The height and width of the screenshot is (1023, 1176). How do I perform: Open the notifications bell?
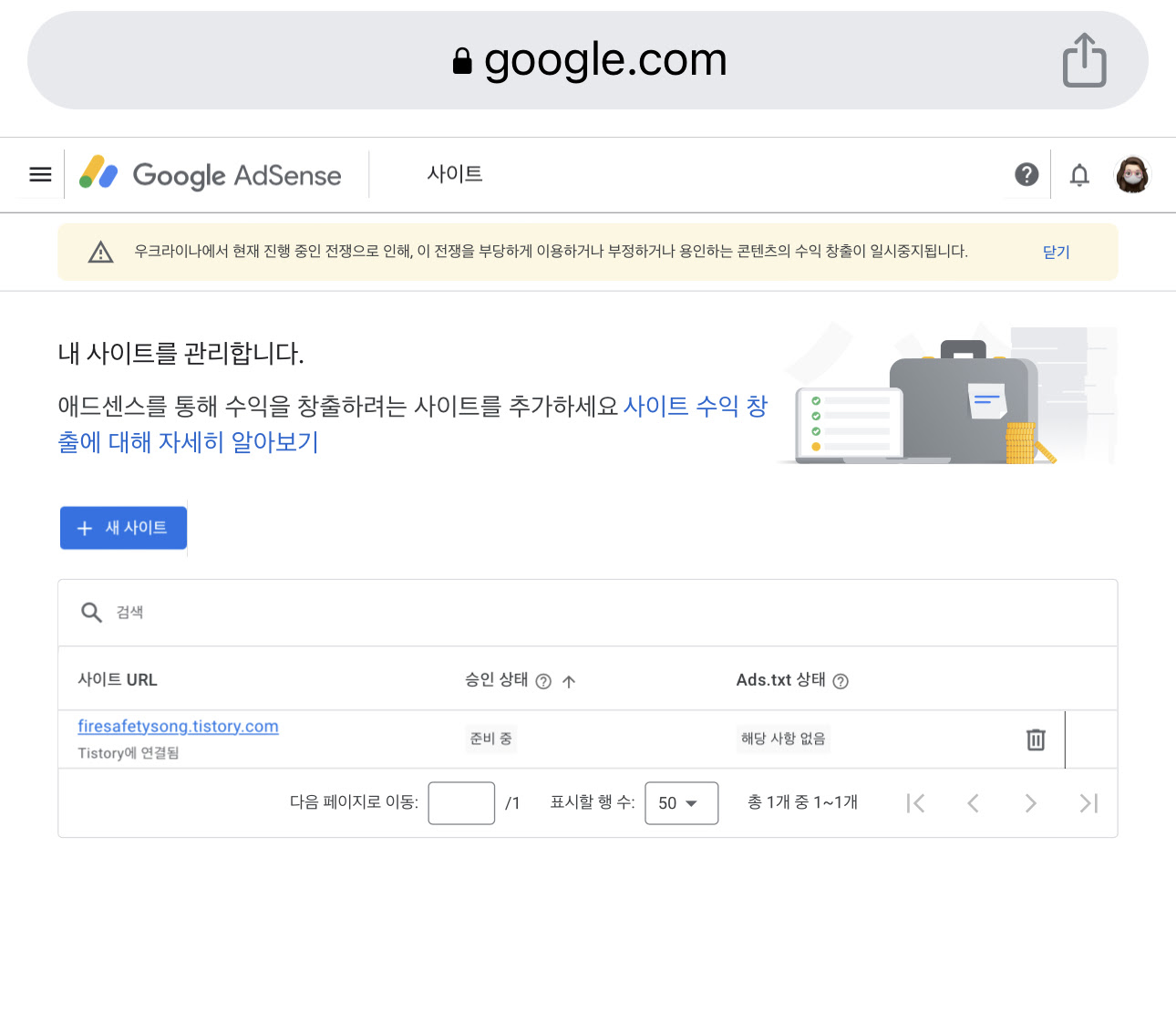(1079, 174)
